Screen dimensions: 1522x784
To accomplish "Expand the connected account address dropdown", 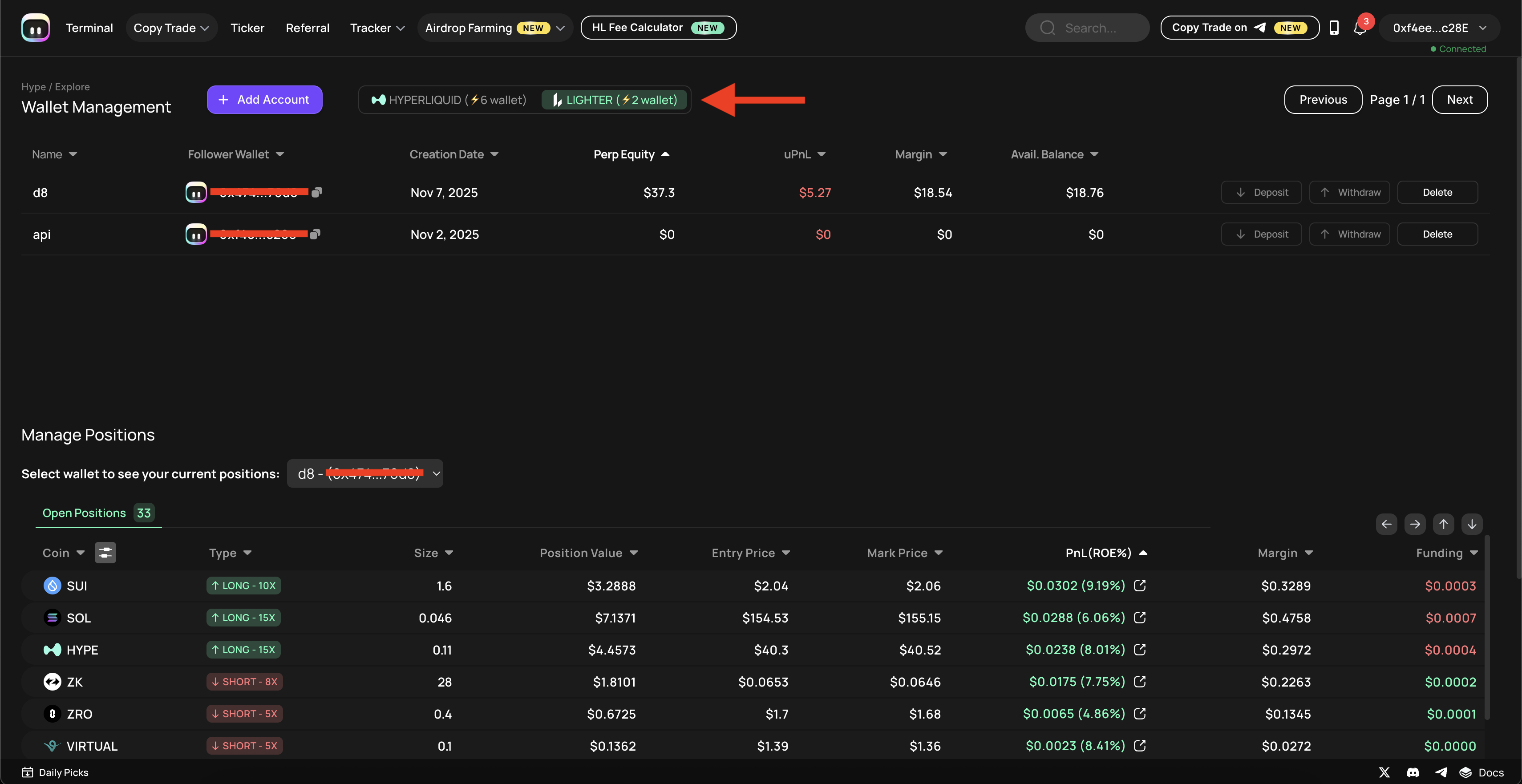I will [1439, 28].
